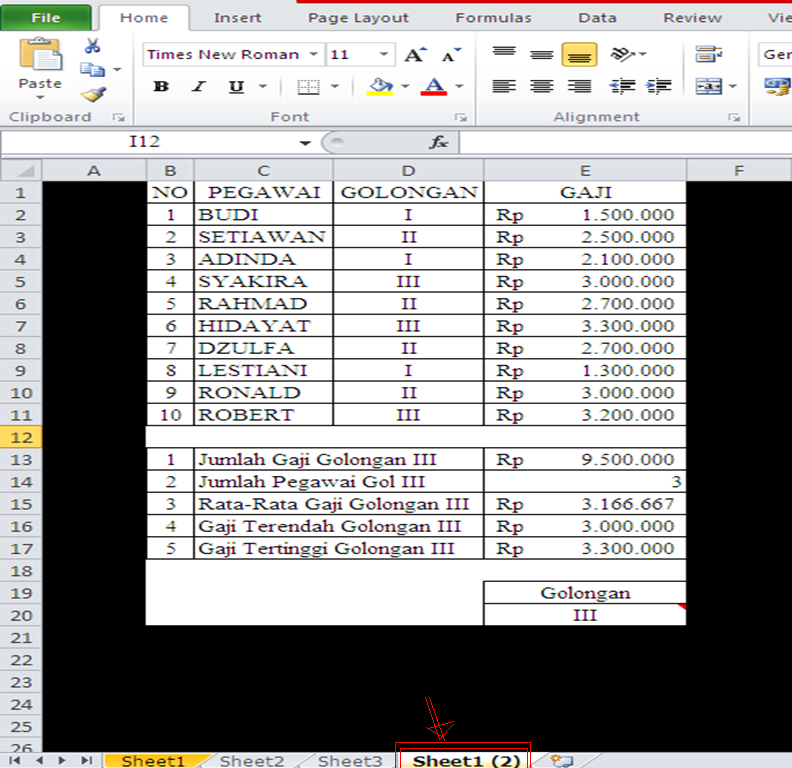
Task: Increase font size with Grow Font
Action: [416, 55]
